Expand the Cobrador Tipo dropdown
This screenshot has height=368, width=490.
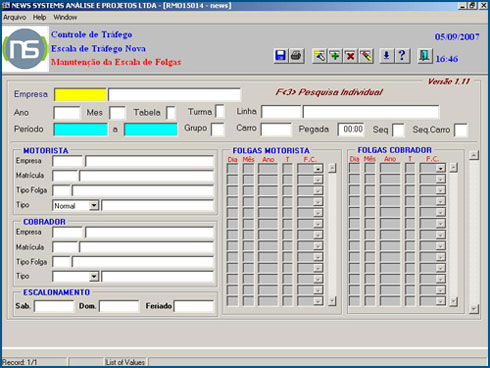[94, 276]
